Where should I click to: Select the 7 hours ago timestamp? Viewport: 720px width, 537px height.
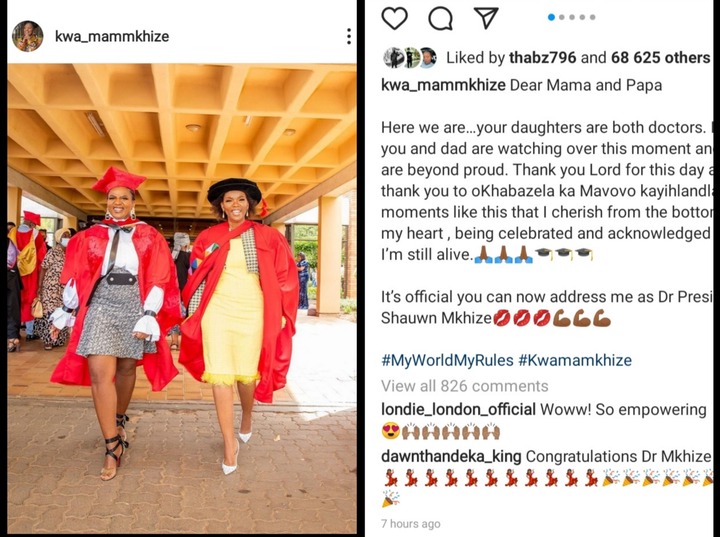[411, 524]
